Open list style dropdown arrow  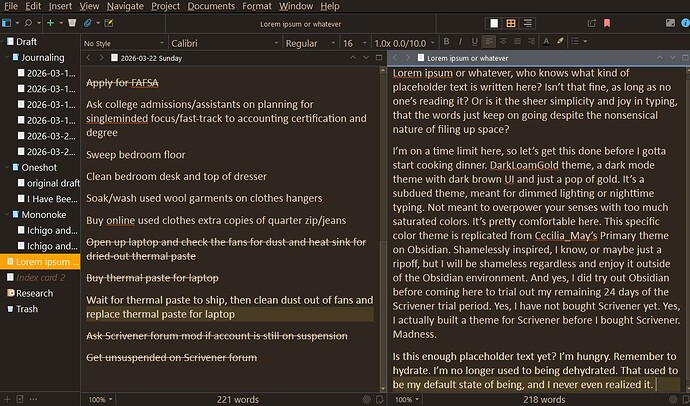[585, 42]
